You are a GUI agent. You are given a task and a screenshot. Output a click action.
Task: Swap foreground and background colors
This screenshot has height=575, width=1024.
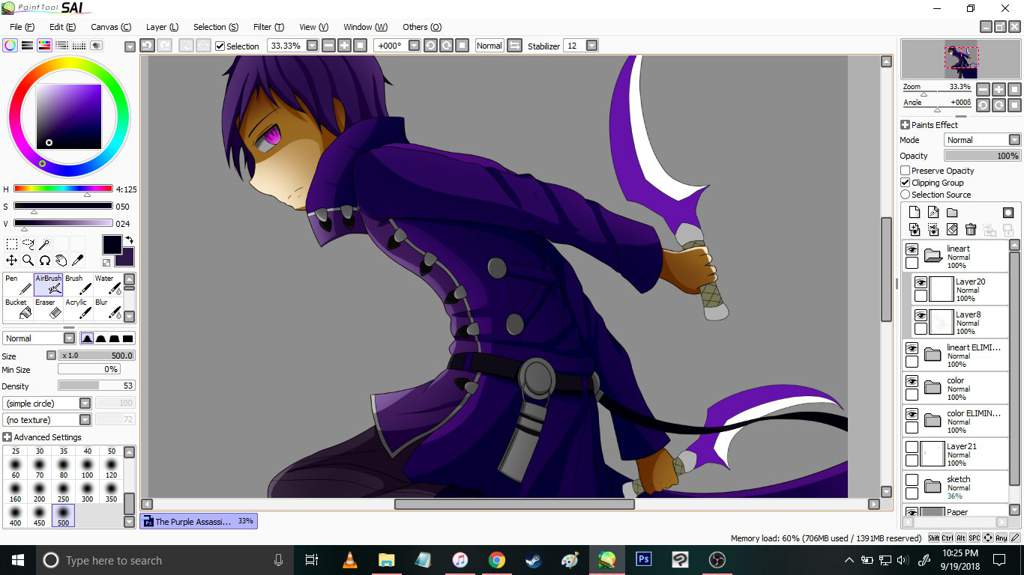(x=129, y=240)
